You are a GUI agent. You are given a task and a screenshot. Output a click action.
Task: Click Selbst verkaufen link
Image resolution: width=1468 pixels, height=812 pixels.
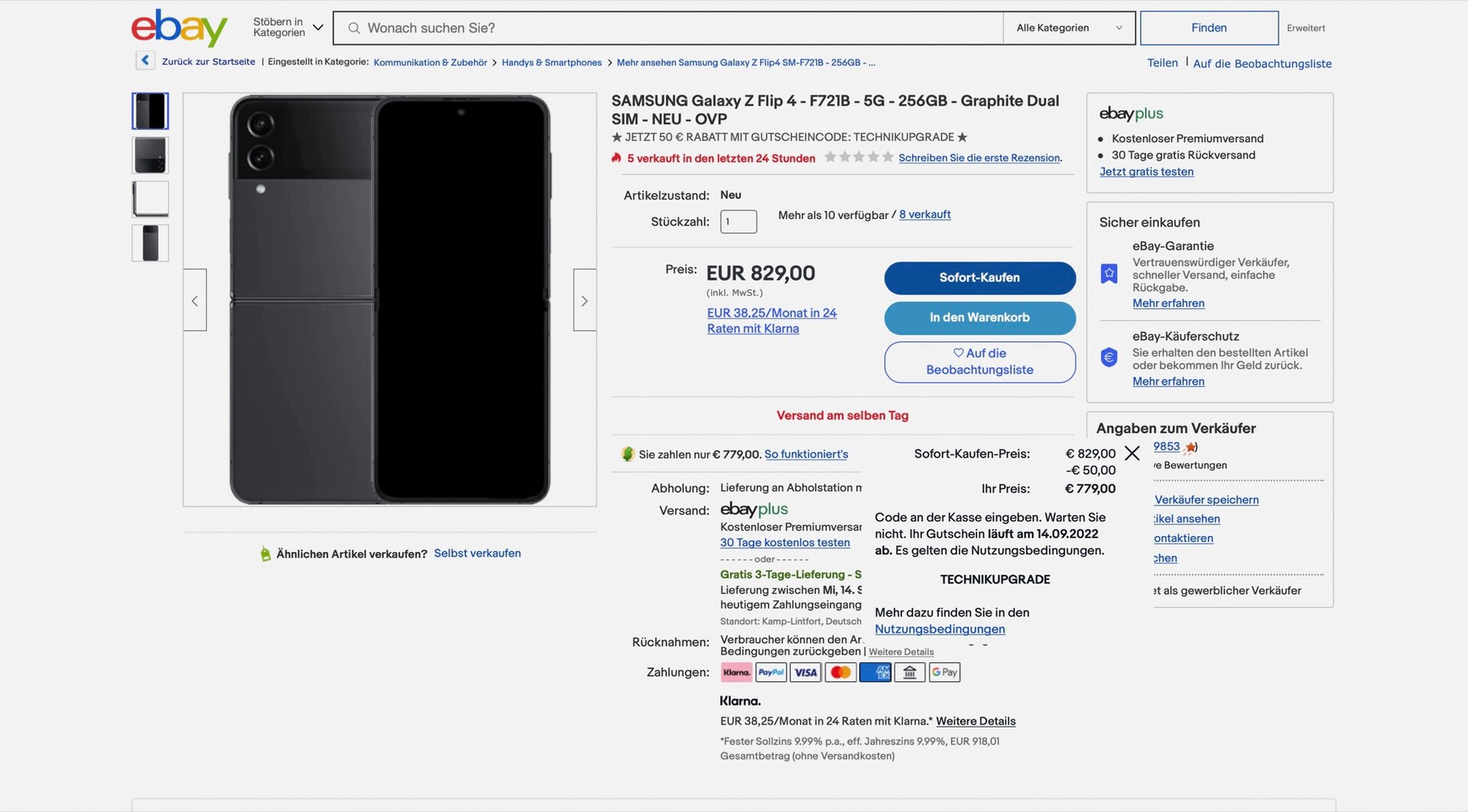(x=477, y=553)
